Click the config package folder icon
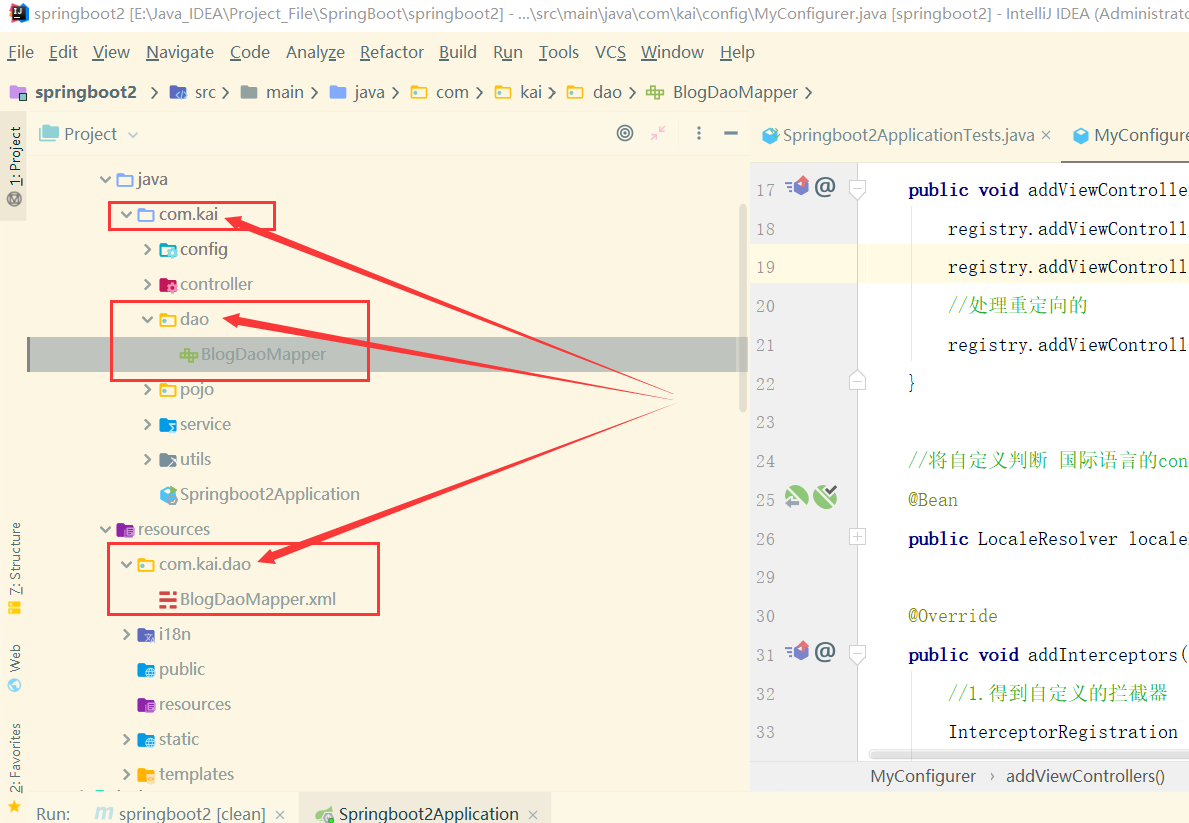1189x823 pixels. click(168, 250)
